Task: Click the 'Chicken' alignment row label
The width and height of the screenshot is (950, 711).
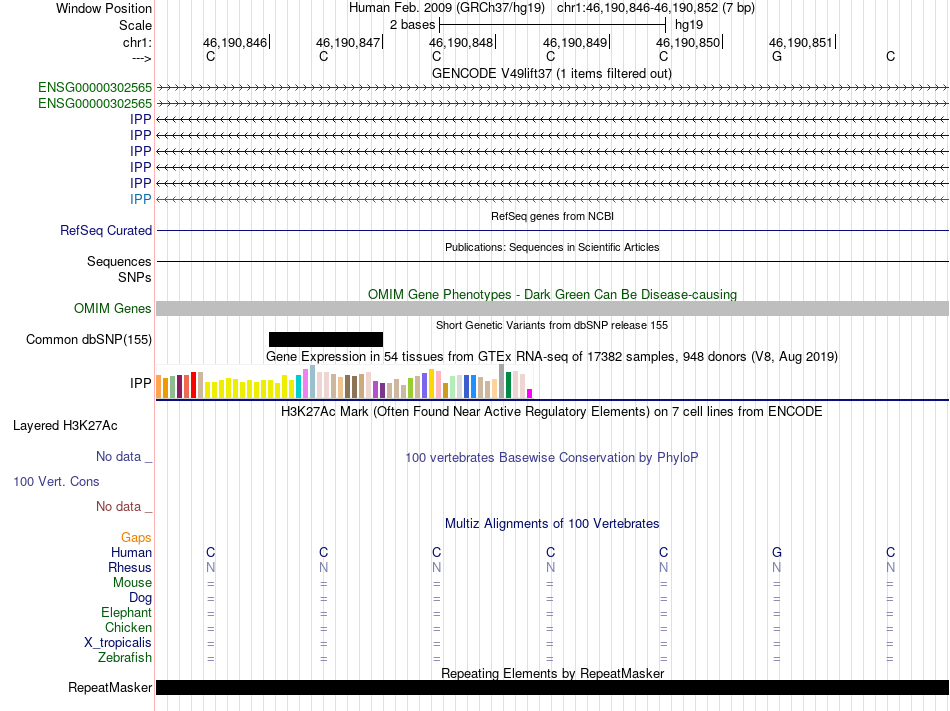Action: [128, 627]
